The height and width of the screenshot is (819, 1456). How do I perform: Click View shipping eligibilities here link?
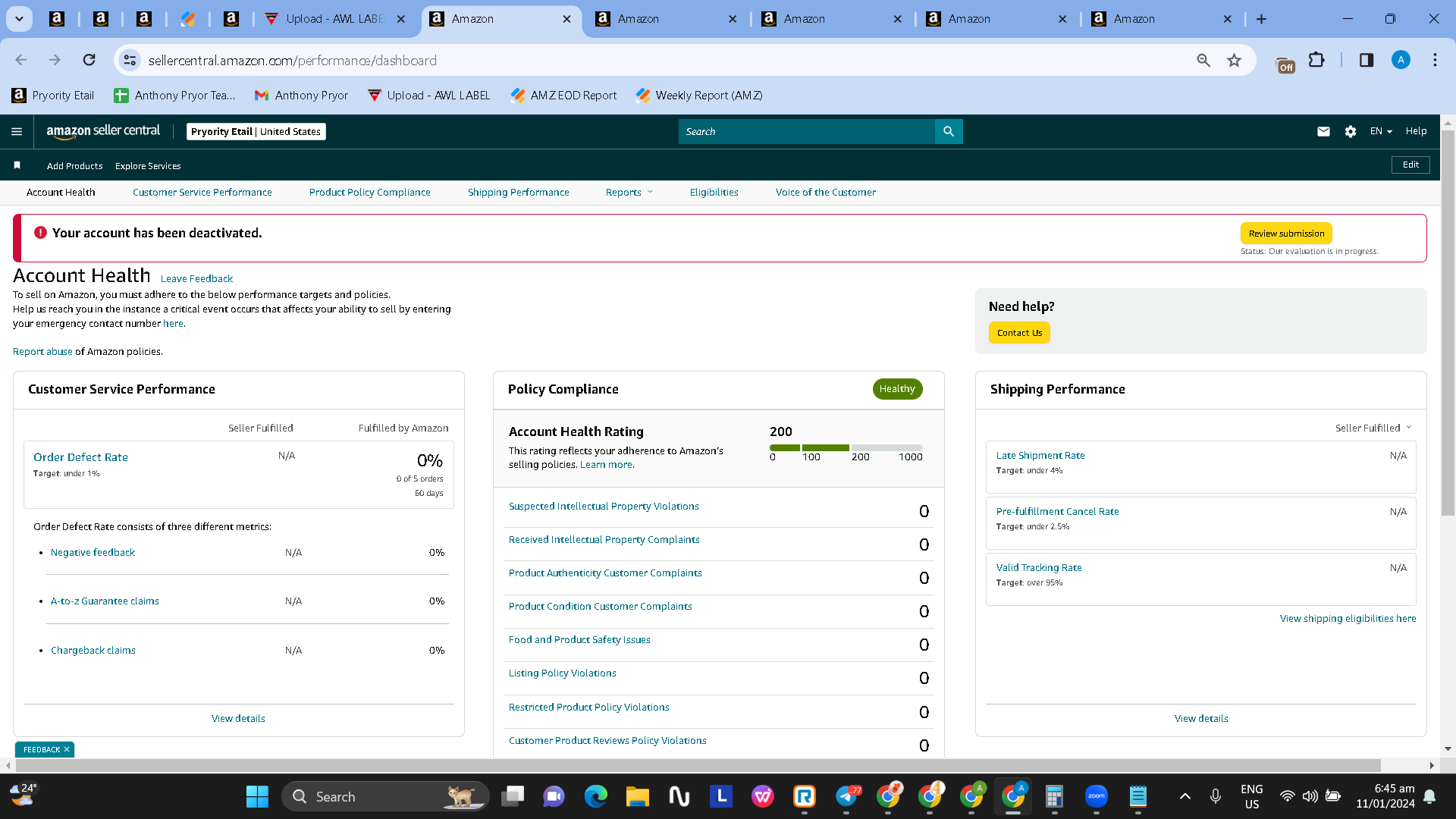pos(1348,618)
